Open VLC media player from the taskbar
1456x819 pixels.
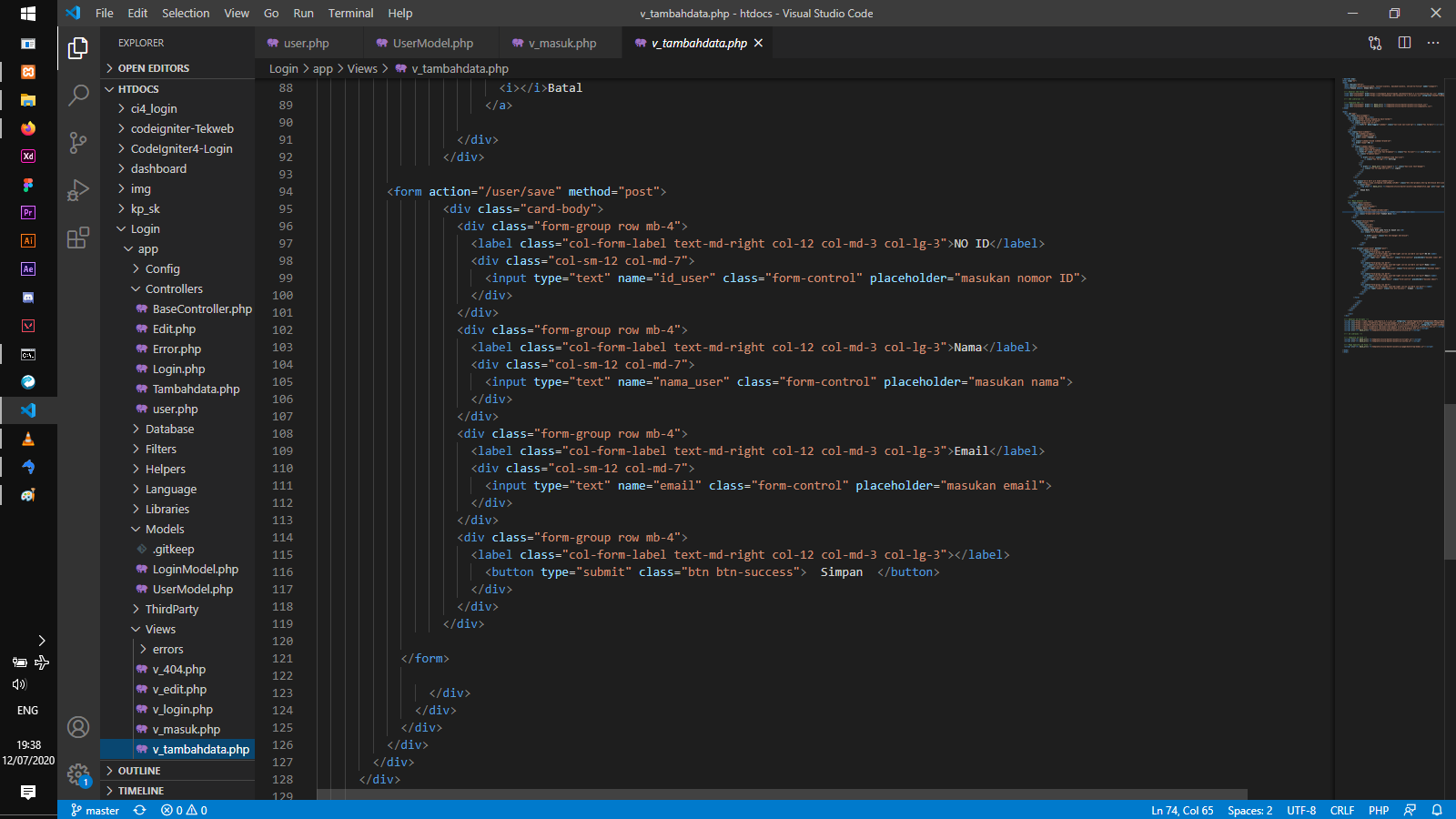click(x=28, y=439)
